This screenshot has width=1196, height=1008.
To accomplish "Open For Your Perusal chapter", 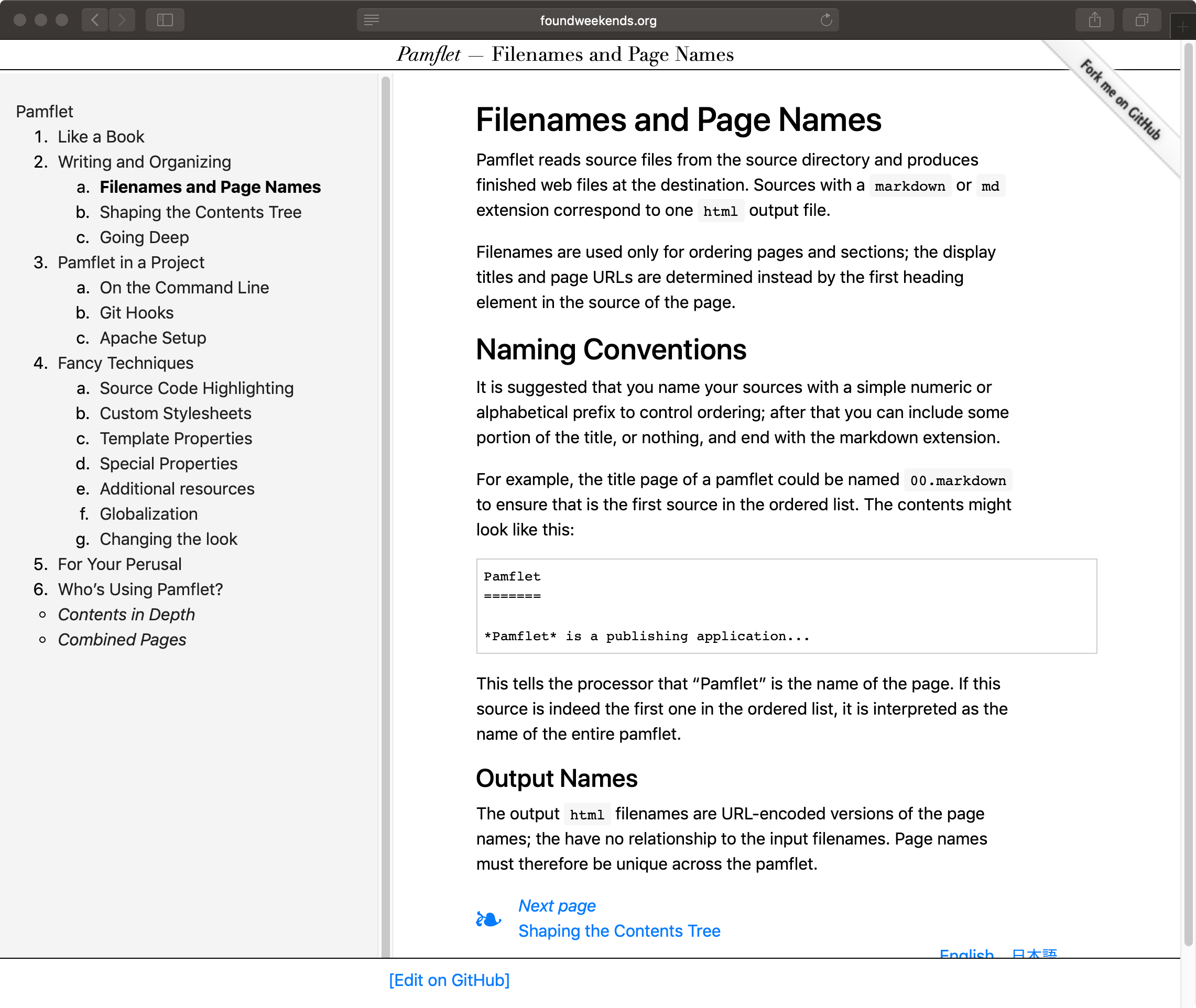I will point(119,564).
